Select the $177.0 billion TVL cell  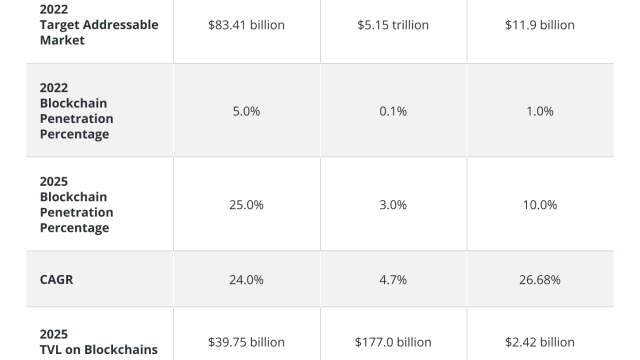tap(393, 342)
